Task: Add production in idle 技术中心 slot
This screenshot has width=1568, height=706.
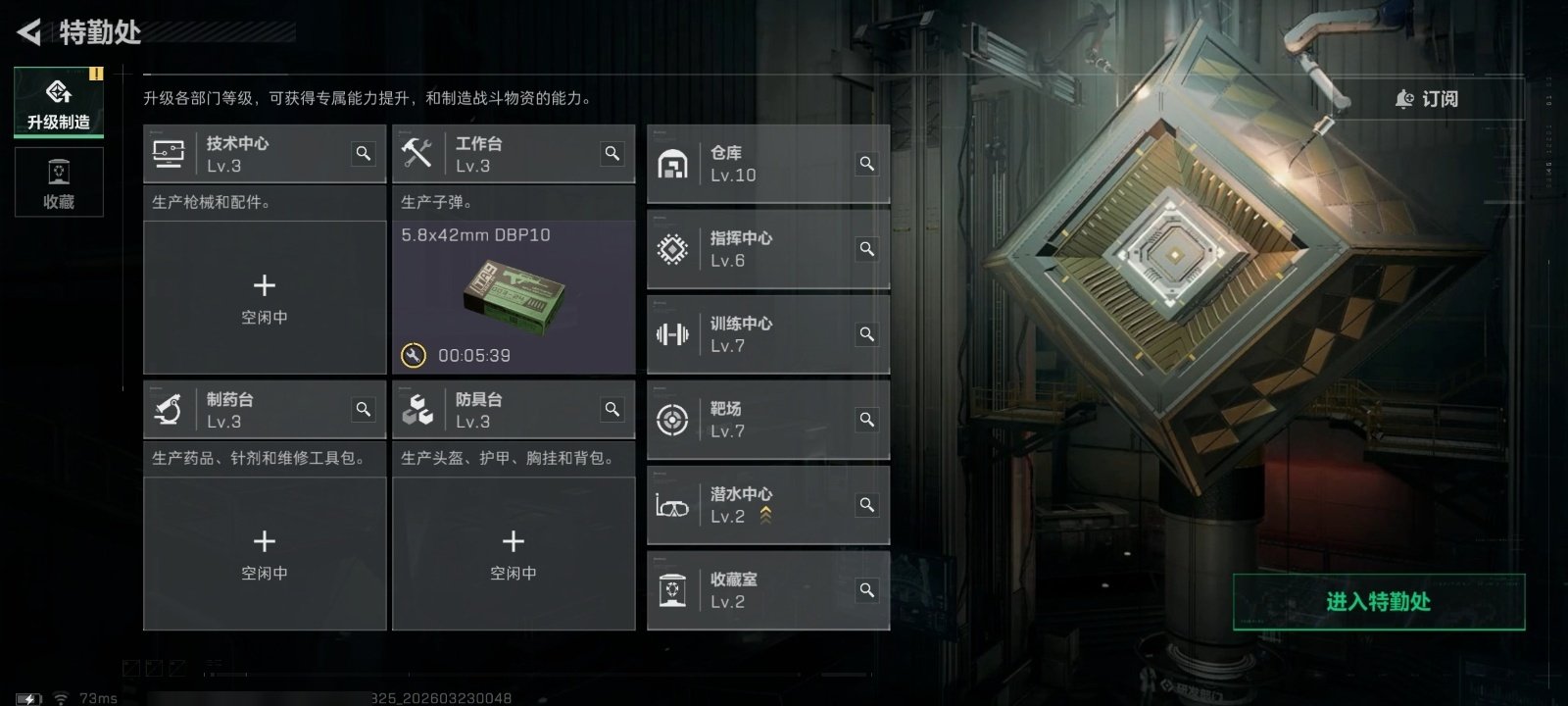Action: coord(265,297)
